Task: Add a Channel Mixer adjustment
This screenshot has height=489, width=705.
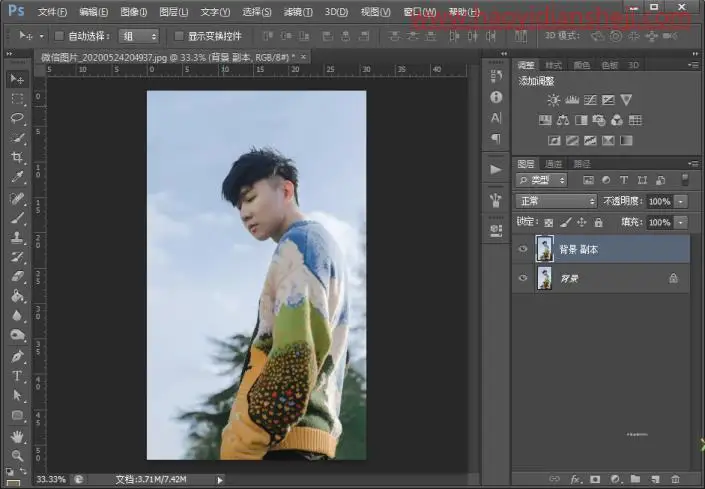Action: tap(617, 120)
